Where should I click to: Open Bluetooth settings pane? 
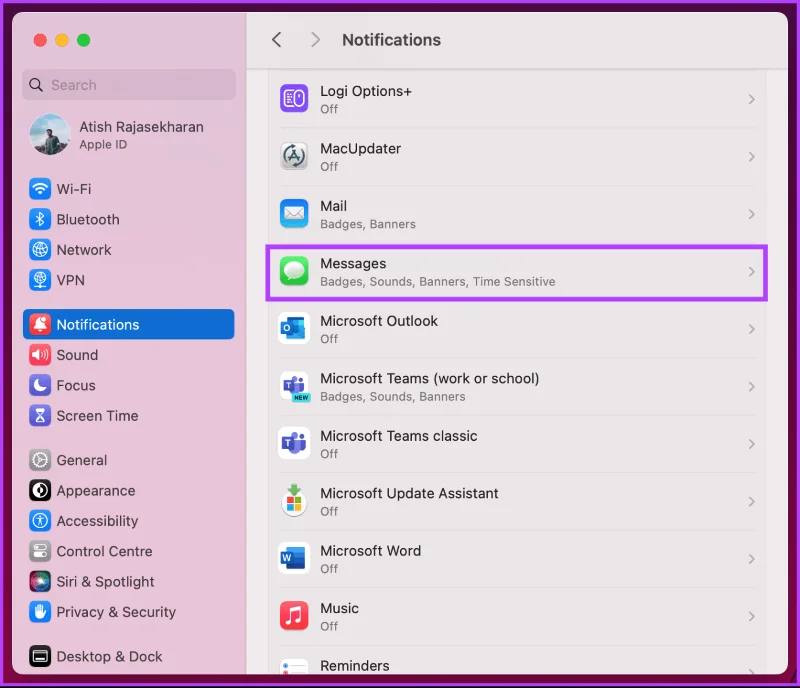click(x=129, y=219)
